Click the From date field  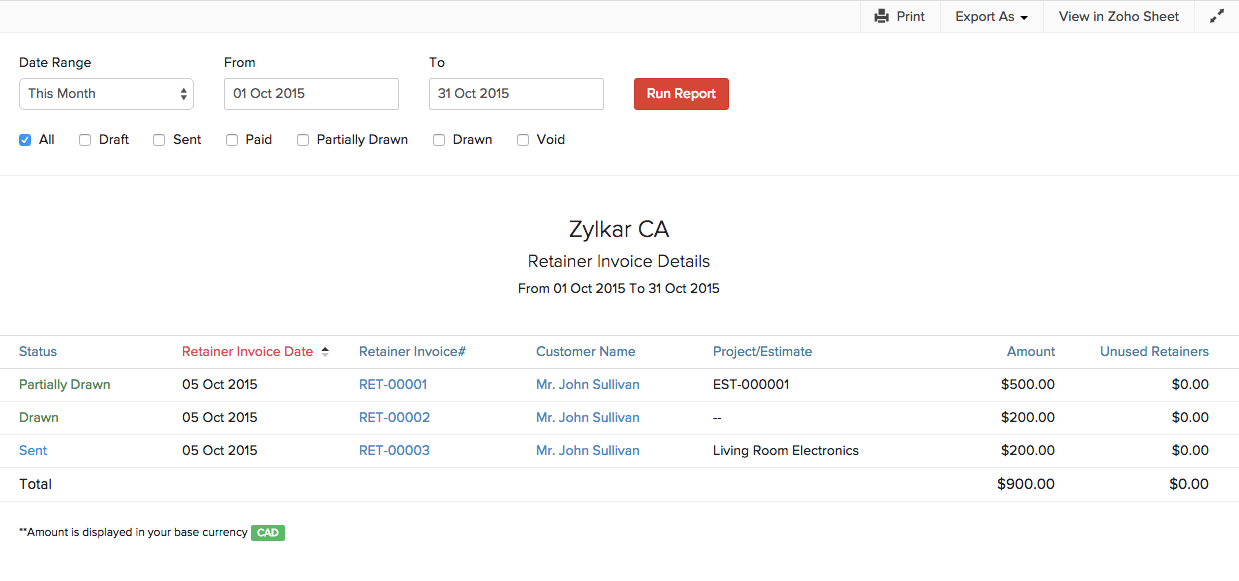(311, 94)
